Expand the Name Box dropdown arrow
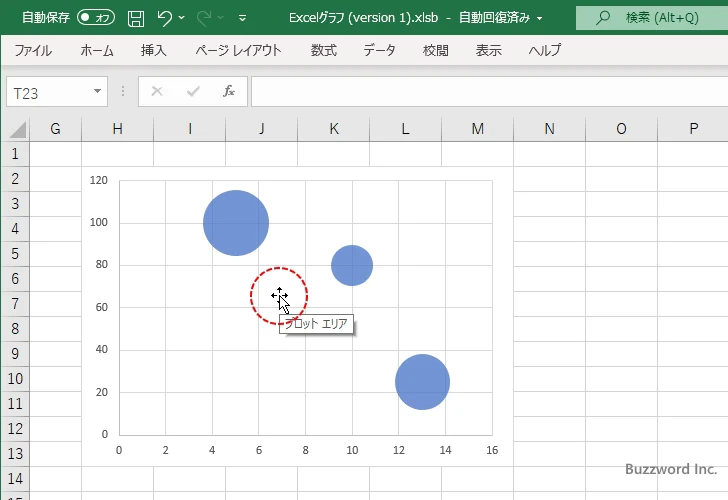 (97, 91)
